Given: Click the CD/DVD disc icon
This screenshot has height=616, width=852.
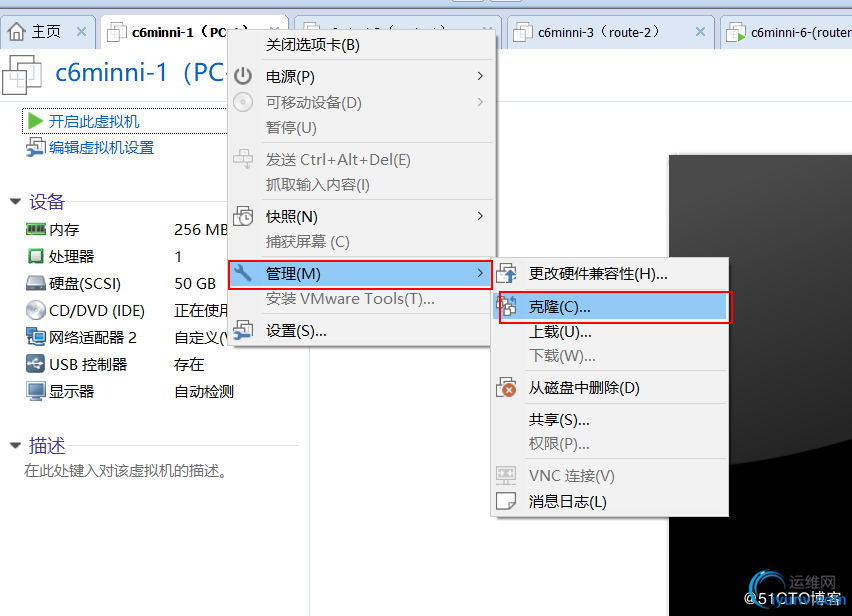Looking at the screenshot, I should [x=36, y=310].
